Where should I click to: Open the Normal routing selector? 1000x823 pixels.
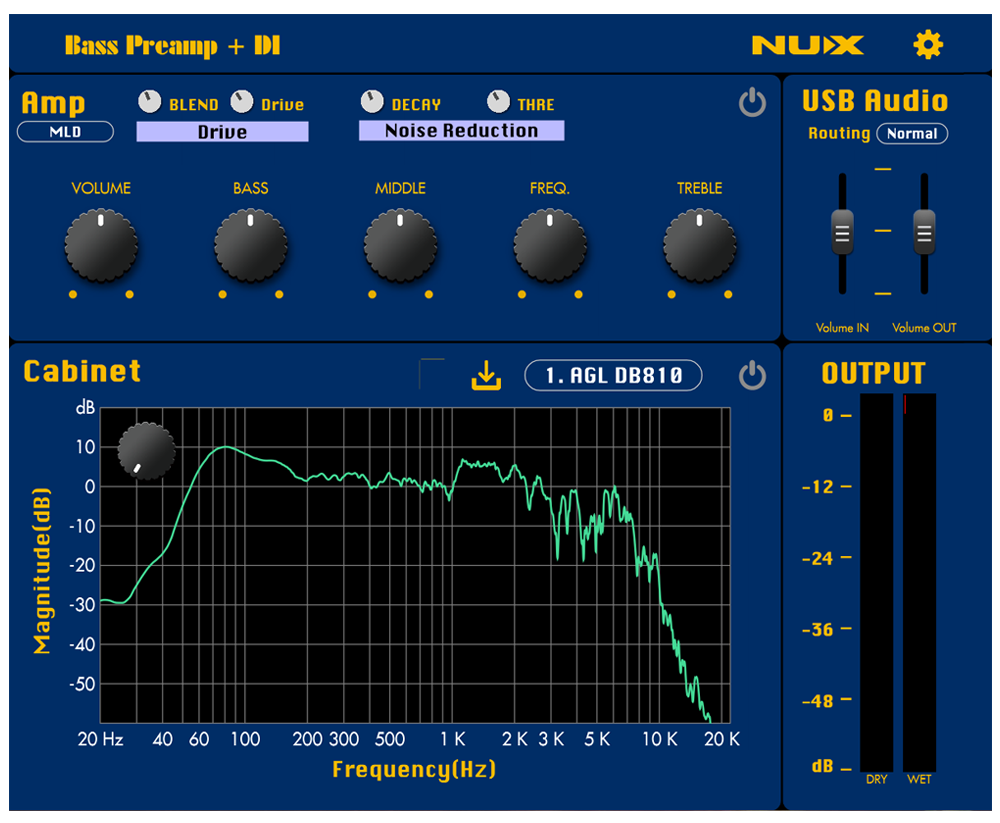912,133
